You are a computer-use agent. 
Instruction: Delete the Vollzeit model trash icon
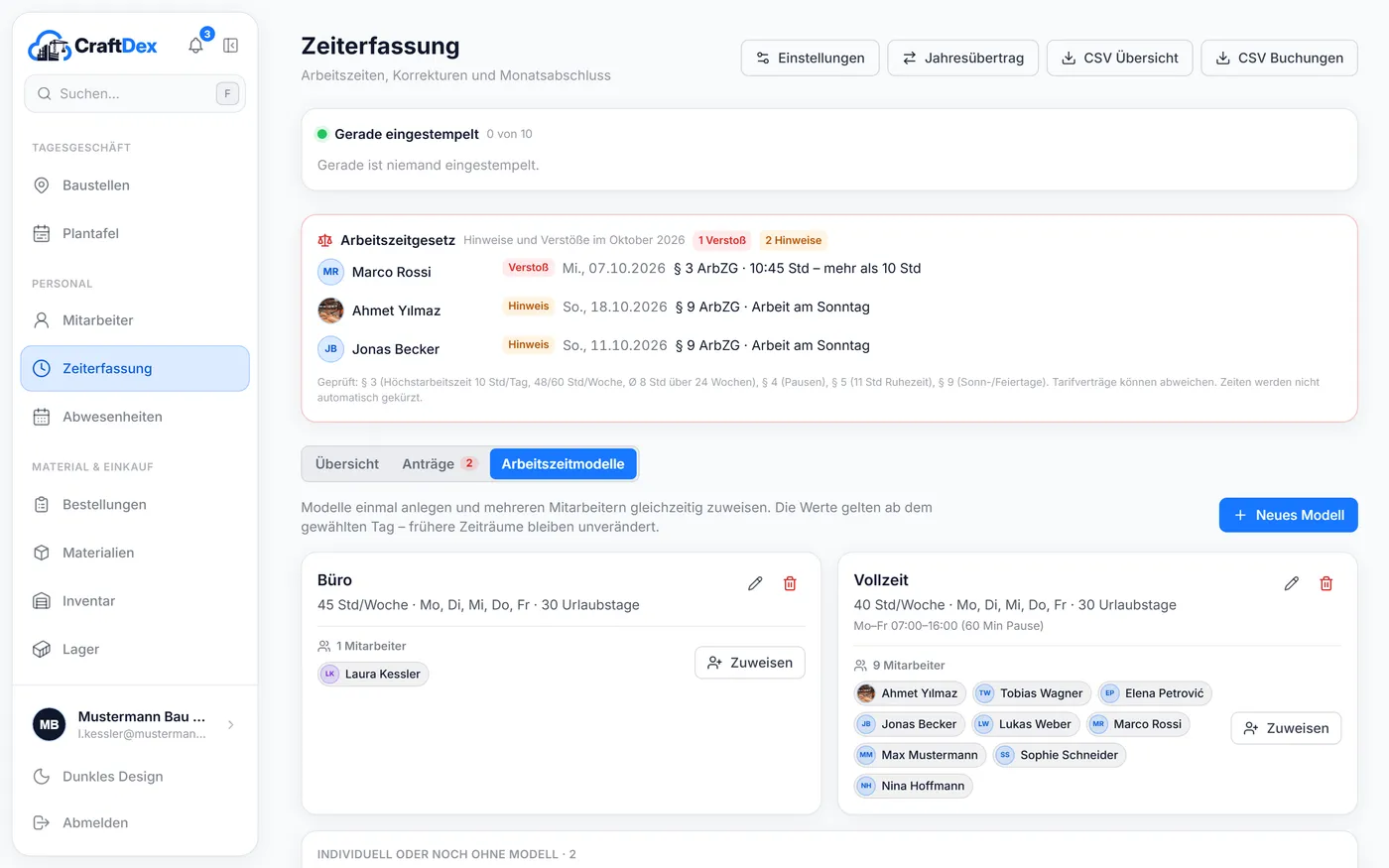click(x=1326, y=583)
